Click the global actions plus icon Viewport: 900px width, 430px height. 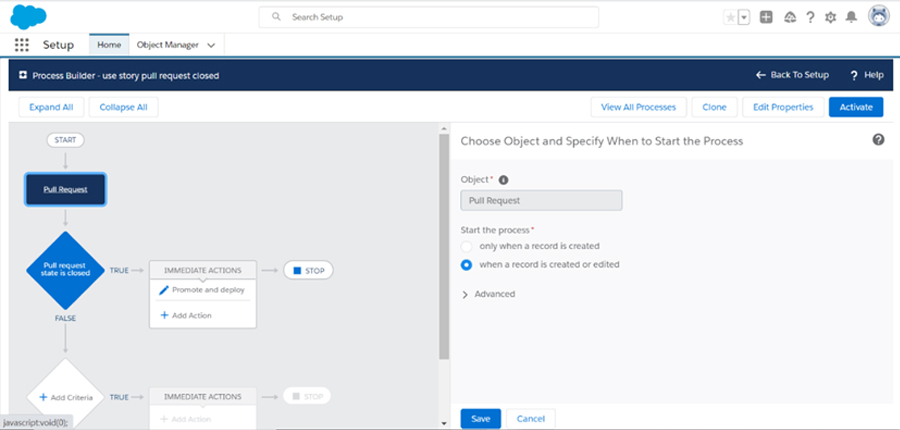click(766, 17)
